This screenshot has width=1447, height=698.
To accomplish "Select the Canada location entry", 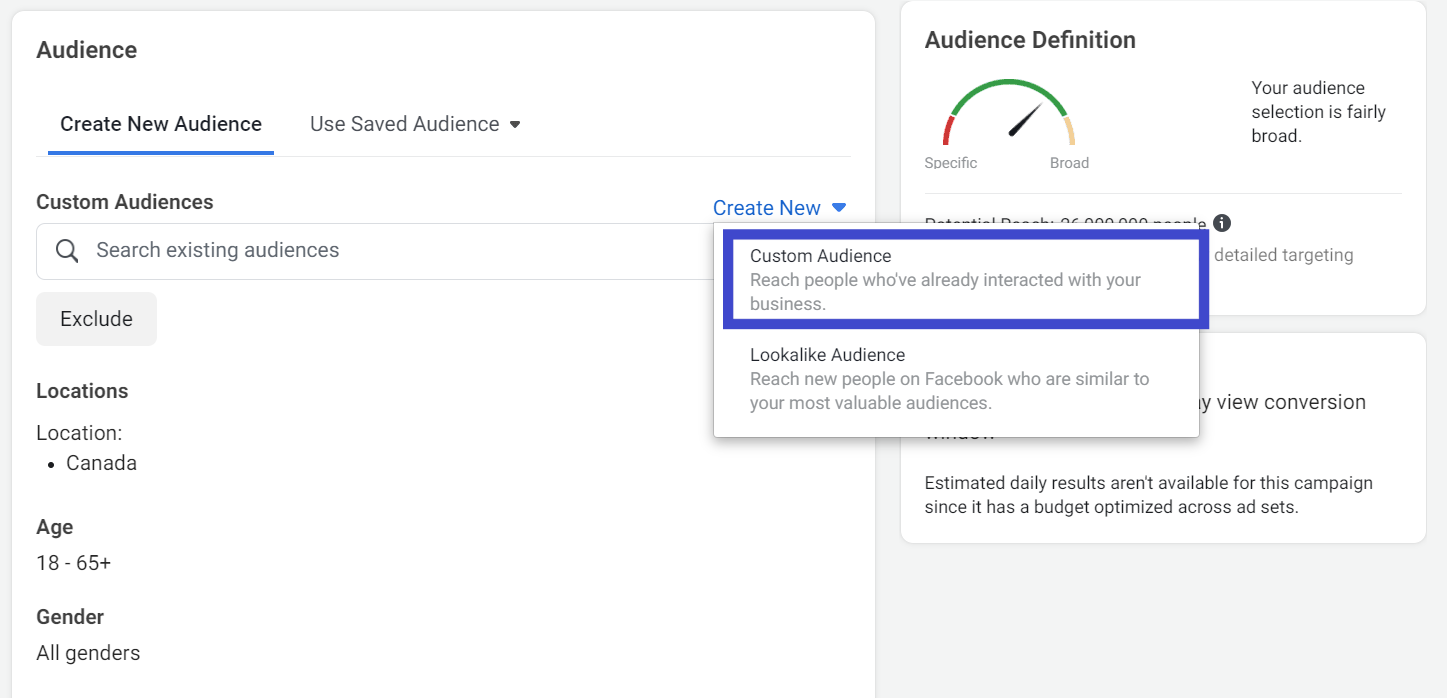I will click(101, 464).
